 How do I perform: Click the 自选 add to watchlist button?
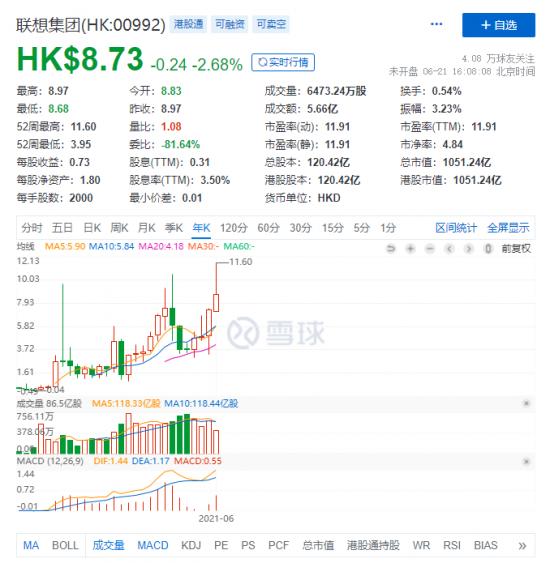coord(499,25)
